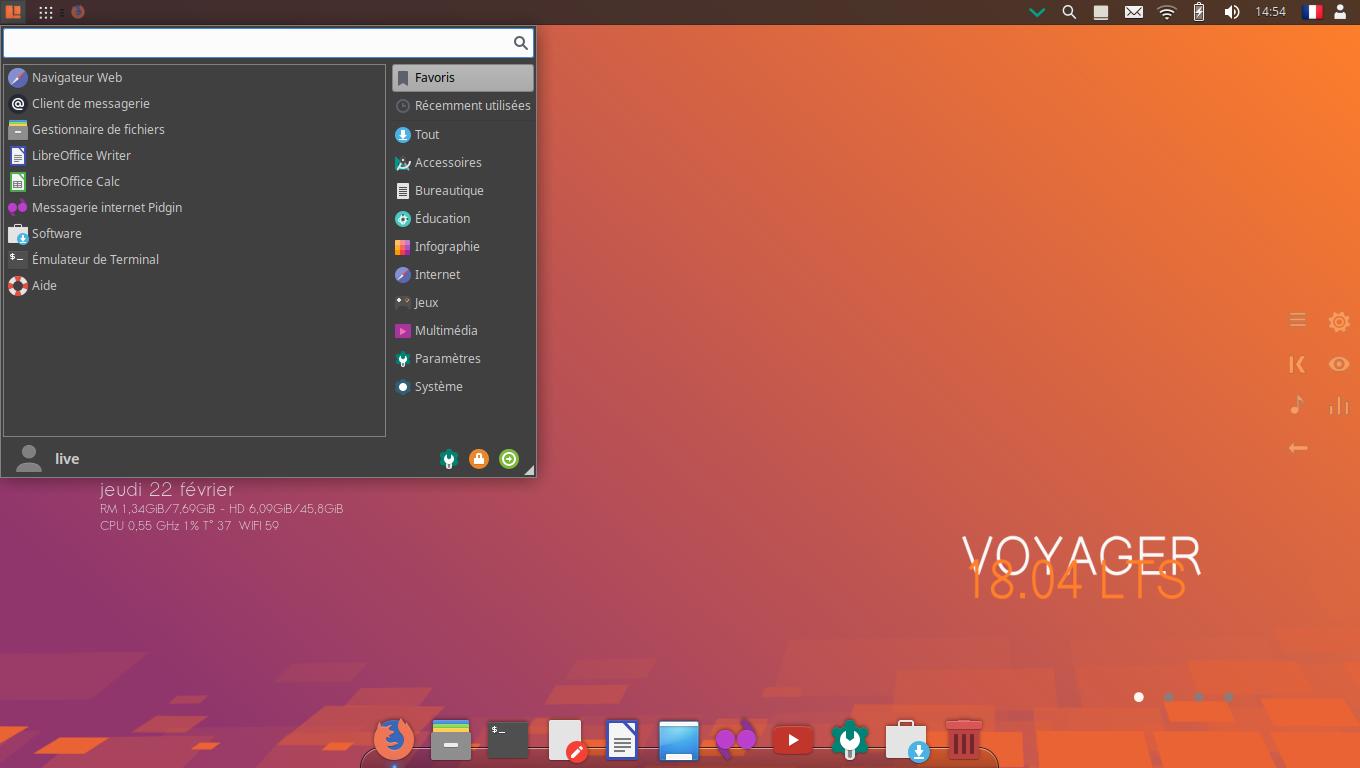Click the drive icon in top panel

tap(1101, 12)
